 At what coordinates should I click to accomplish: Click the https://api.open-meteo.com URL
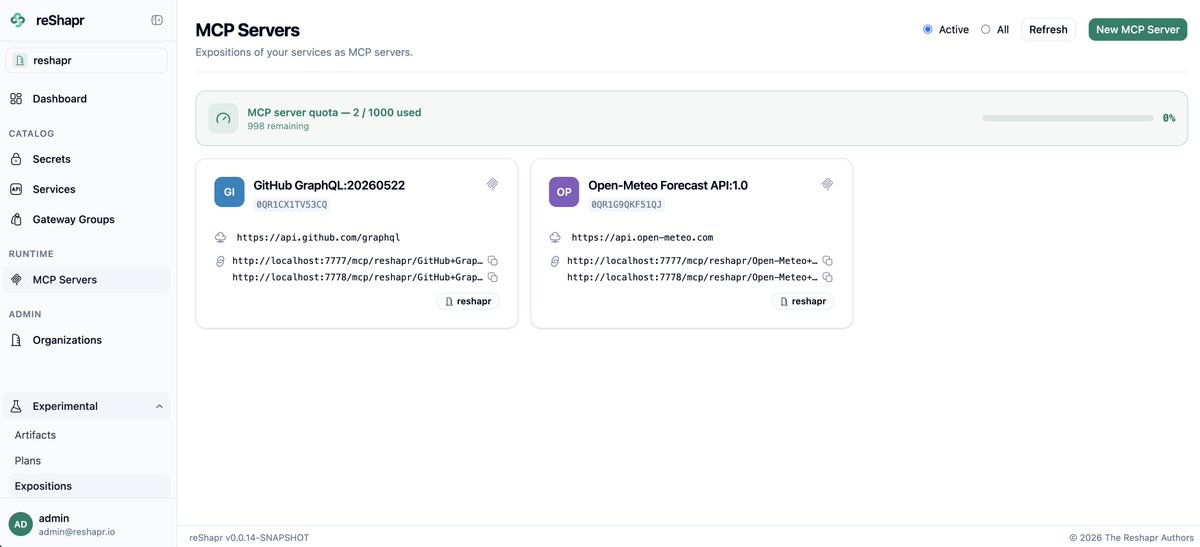coord(642,238)
